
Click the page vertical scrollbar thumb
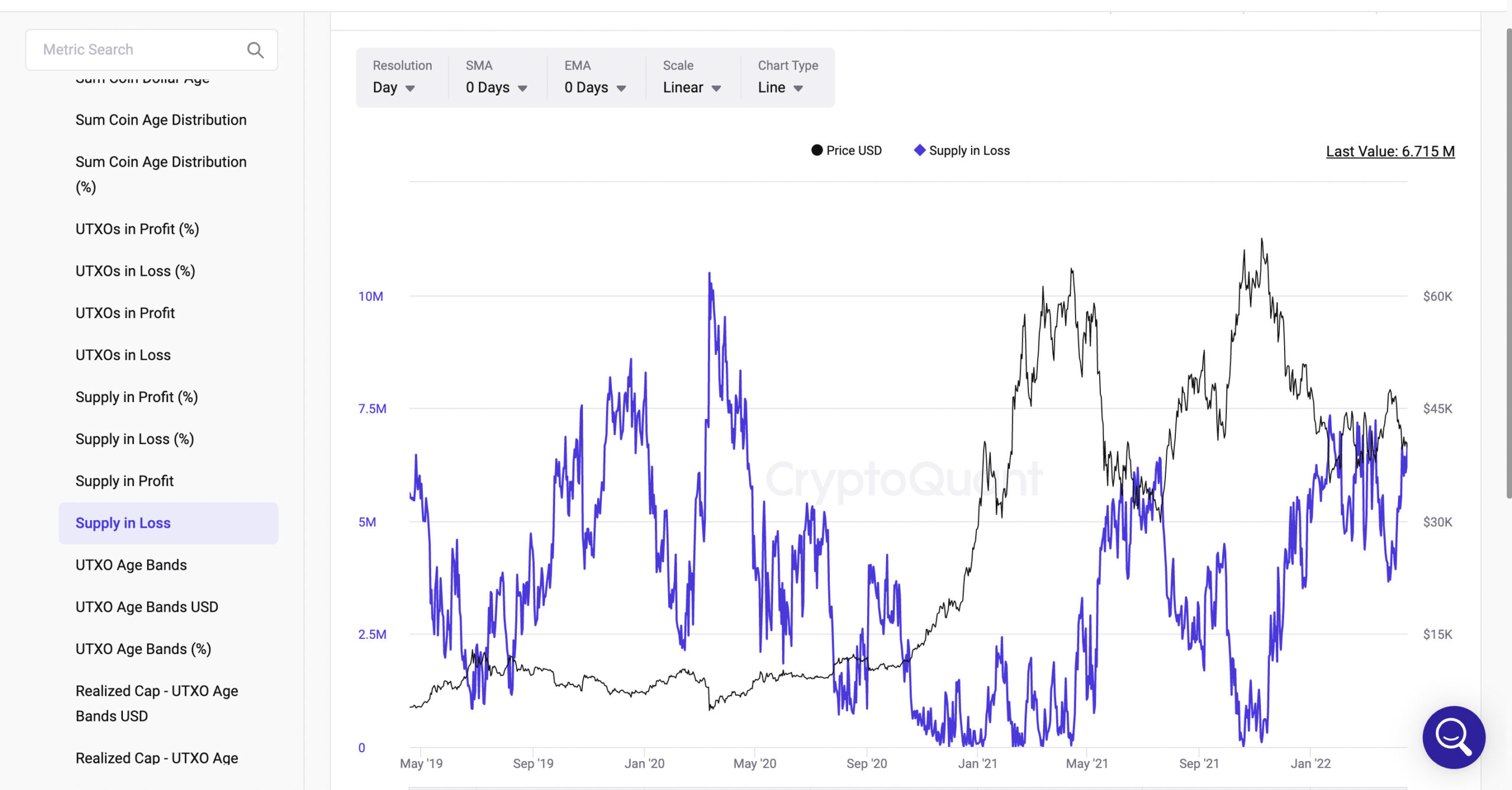[x=1508, y=263]
